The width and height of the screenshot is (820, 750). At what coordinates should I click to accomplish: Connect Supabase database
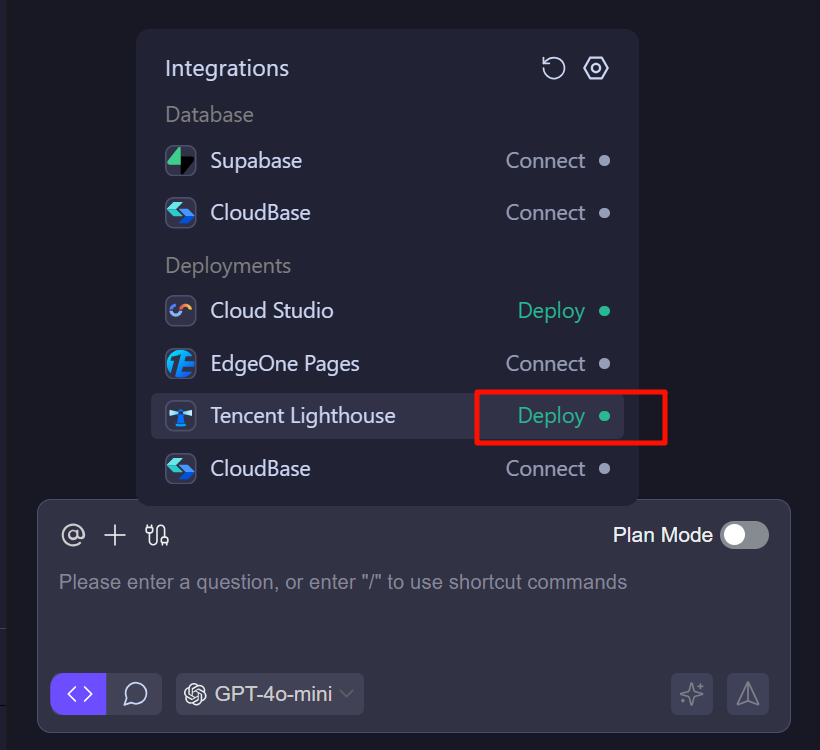[x=546, y=161]
